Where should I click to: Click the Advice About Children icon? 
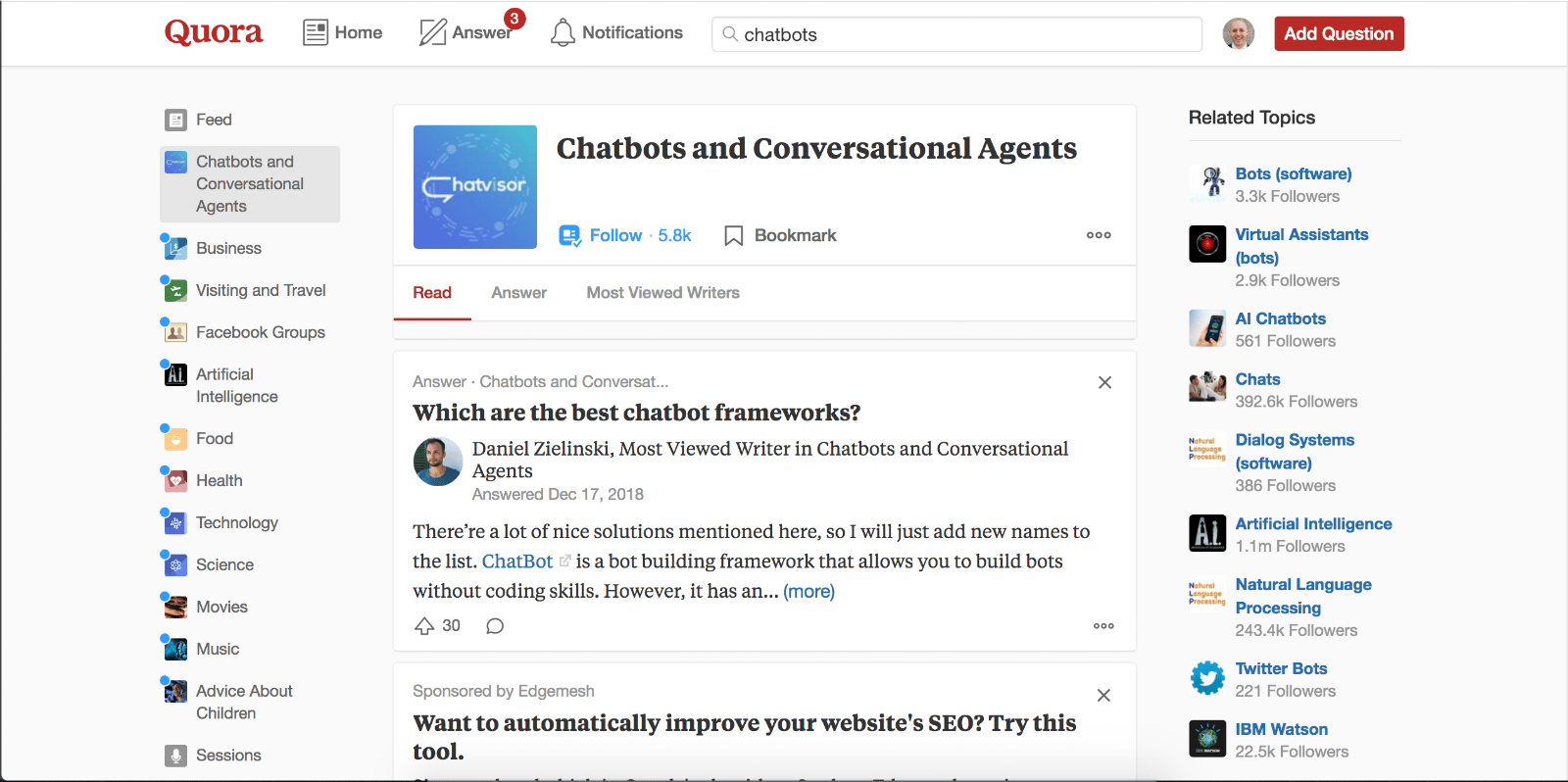(175, 692)
